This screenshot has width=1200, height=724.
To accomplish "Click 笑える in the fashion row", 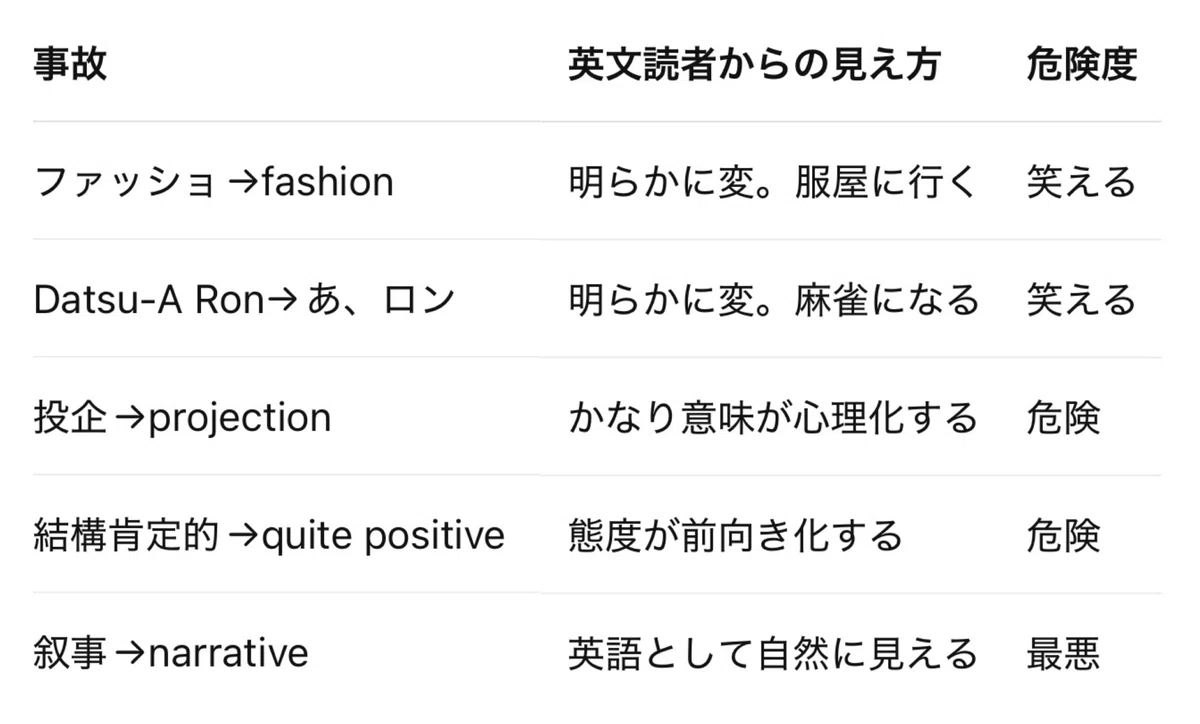I will (1082, 182).
